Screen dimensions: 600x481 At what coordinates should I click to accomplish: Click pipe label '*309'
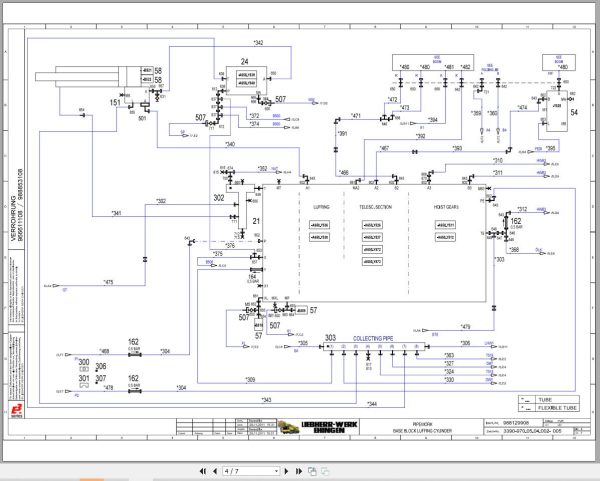pos(250,380)
